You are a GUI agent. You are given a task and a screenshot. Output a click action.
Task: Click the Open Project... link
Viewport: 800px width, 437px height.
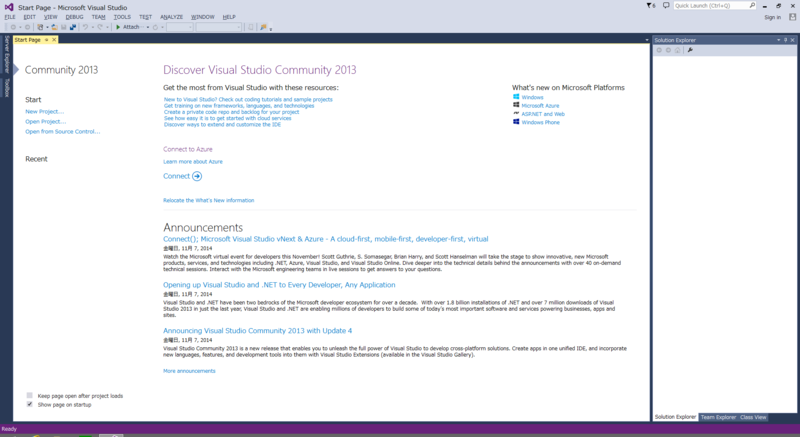point(46,121)
